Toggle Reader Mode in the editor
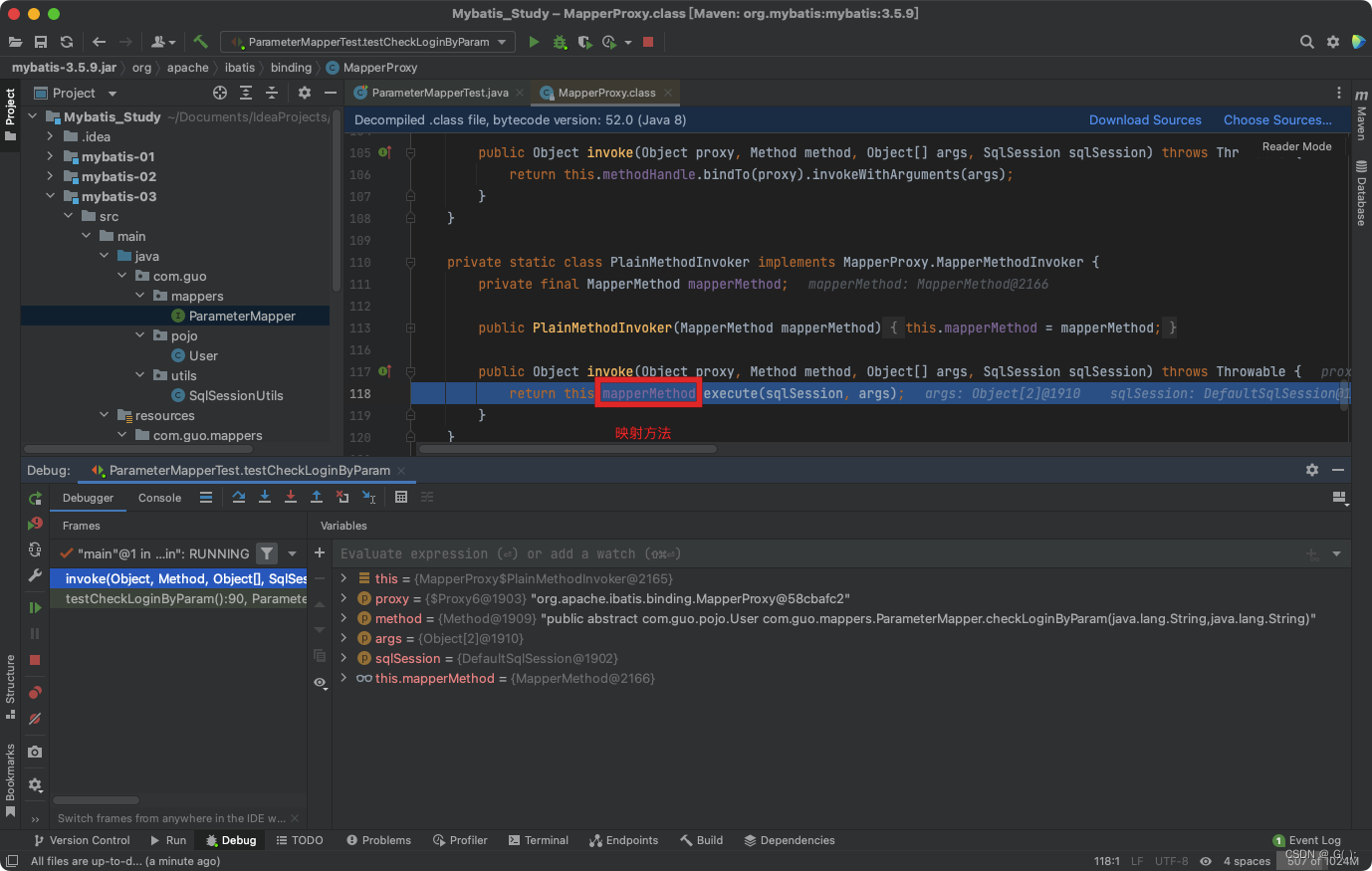 click(x=1296, y=146)
